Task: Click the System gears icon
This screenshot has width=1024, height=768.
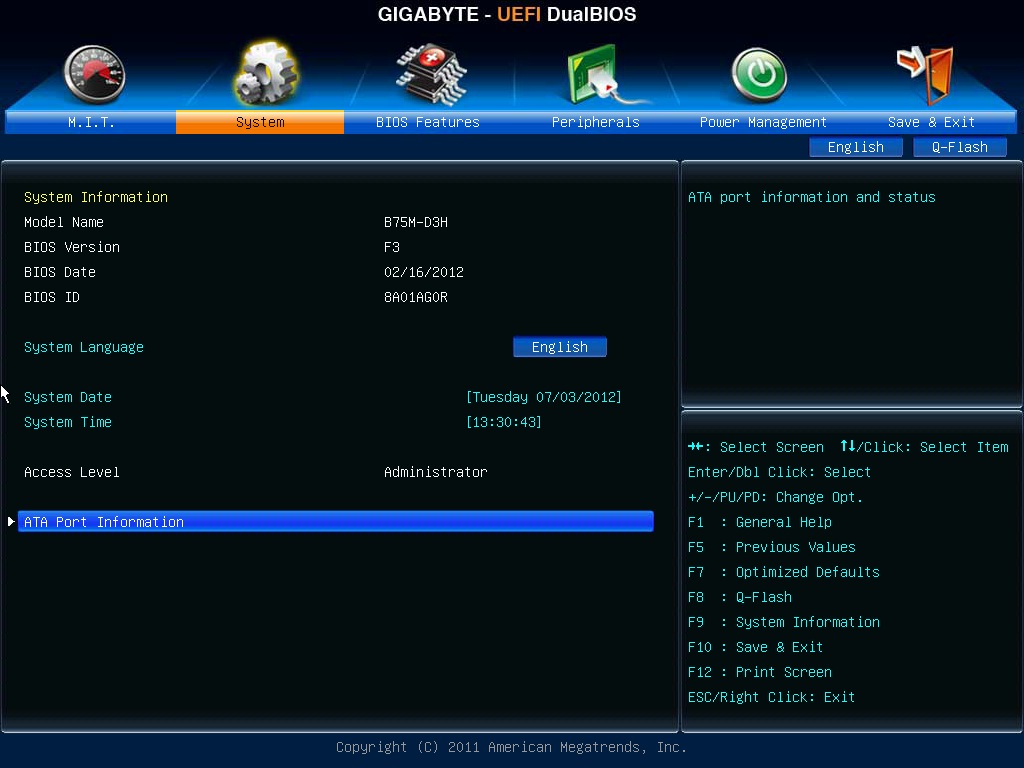Action: click(x=266, y=73)
